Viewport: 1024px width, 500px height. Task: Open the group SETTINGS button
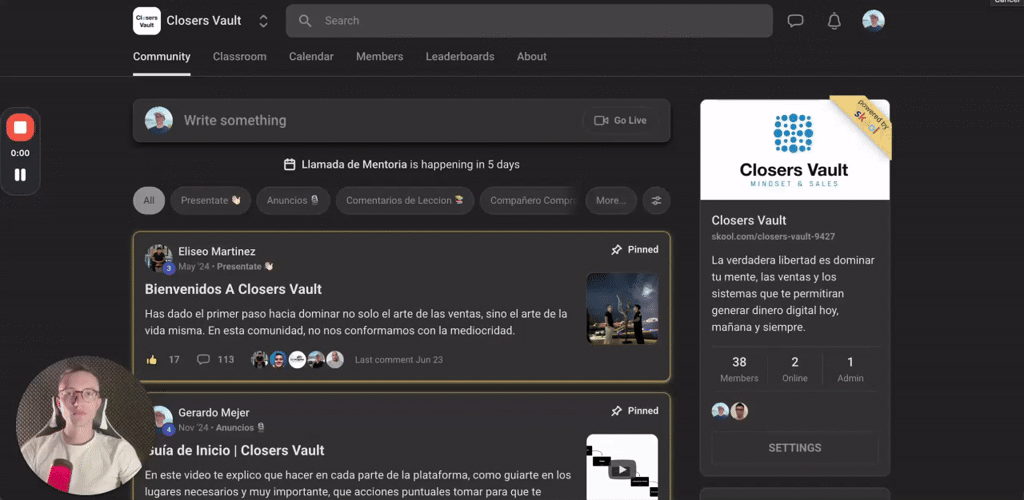795,448
